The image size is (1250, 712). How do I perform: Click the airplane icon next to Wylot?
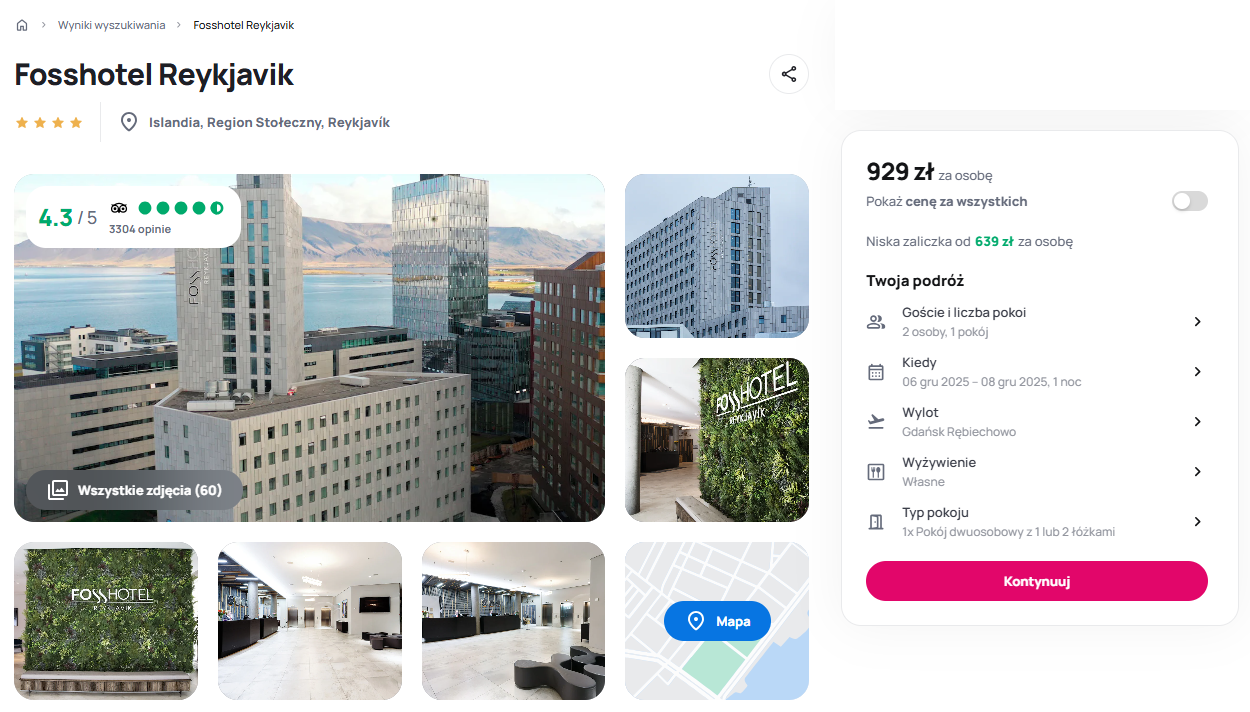click(876, 422)
